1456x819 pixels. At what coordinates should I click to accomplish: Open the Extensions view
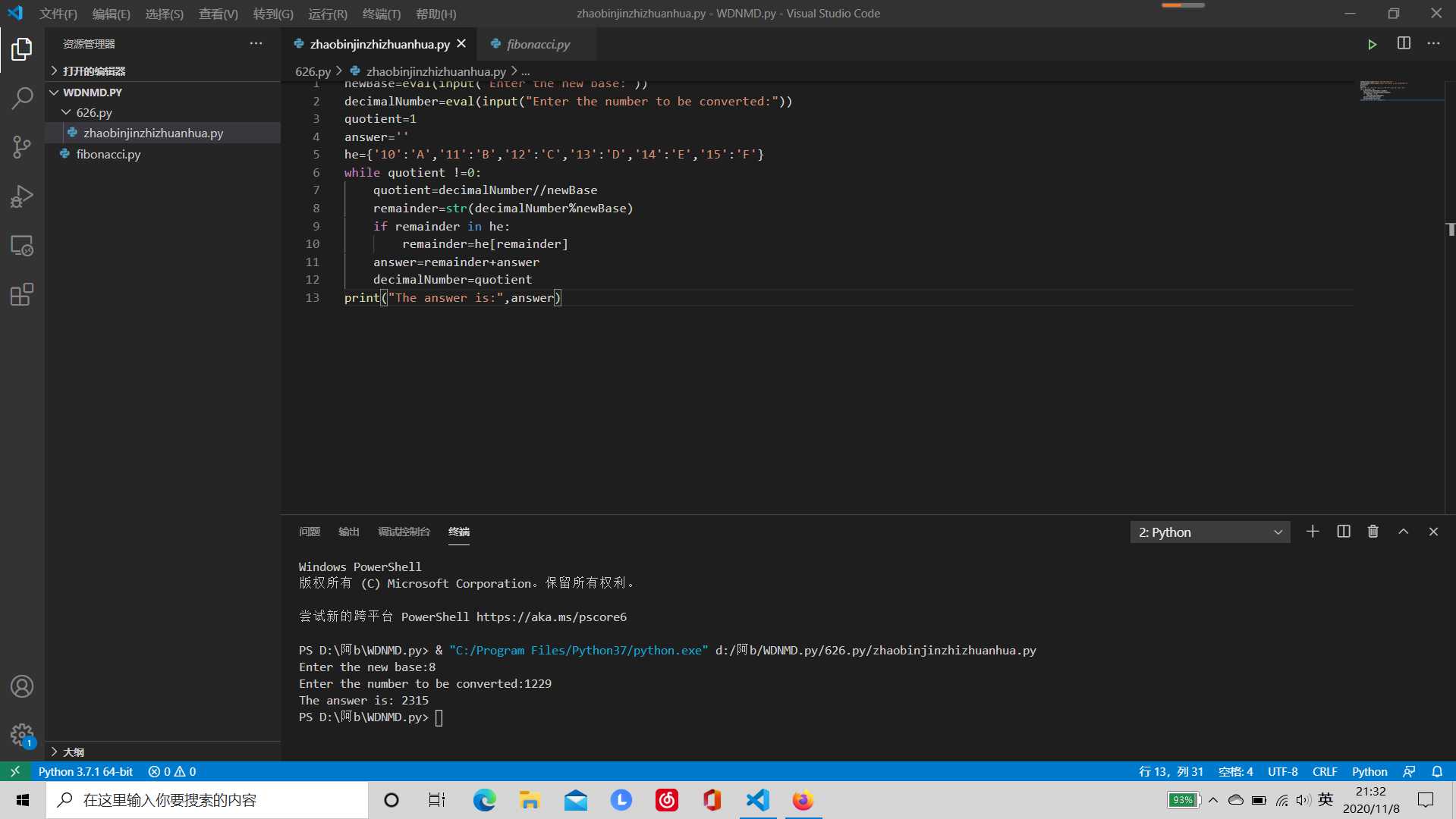coord(22,294)
